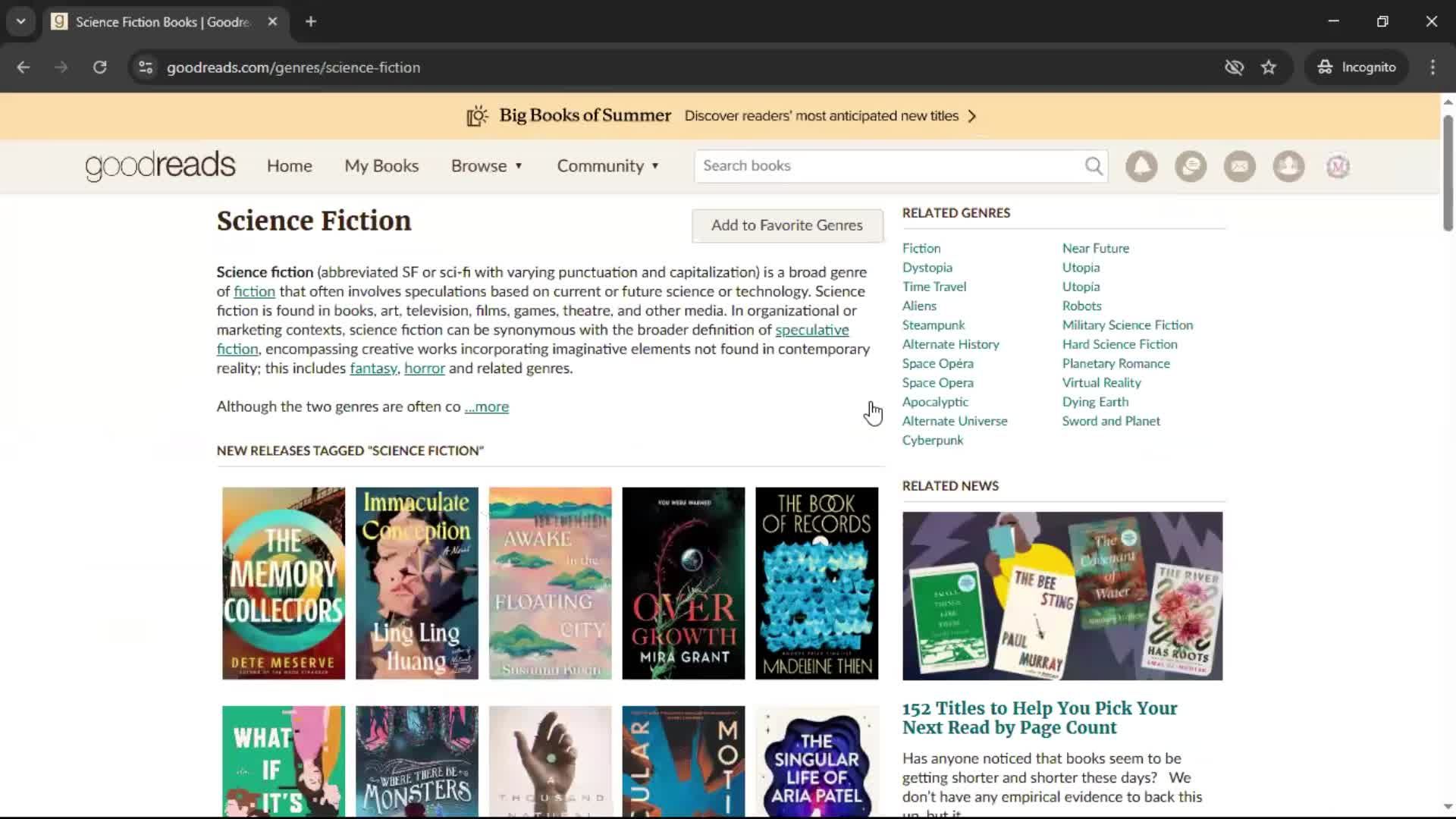Open Chrome three-dot menu
The width and height of the screenshot is (1456, 819).
(x=1432, y=67)
